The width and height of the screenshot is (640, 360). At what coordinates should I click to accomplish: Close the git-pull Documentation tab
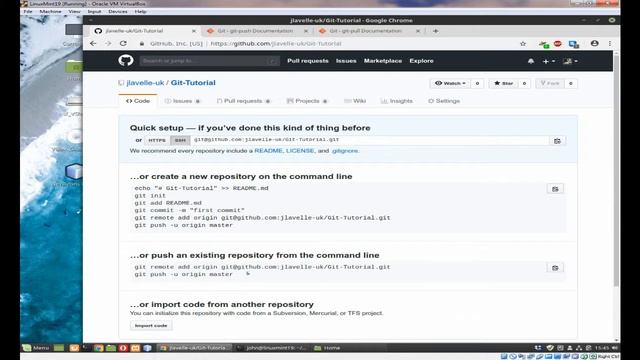[x=418, y=31]
